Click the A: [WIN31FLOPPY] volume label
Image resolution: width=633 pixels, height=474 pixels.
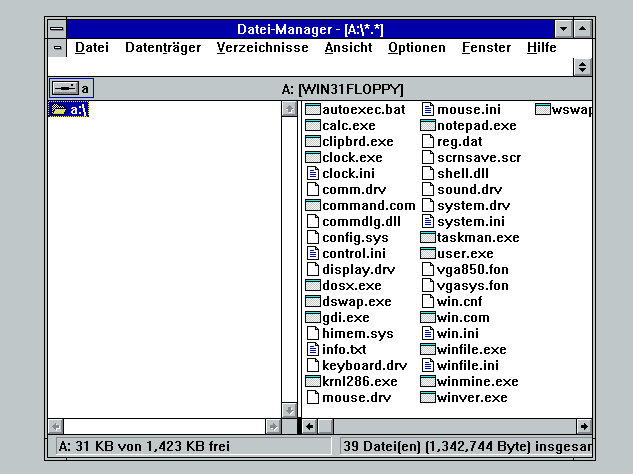coord(342,89)
